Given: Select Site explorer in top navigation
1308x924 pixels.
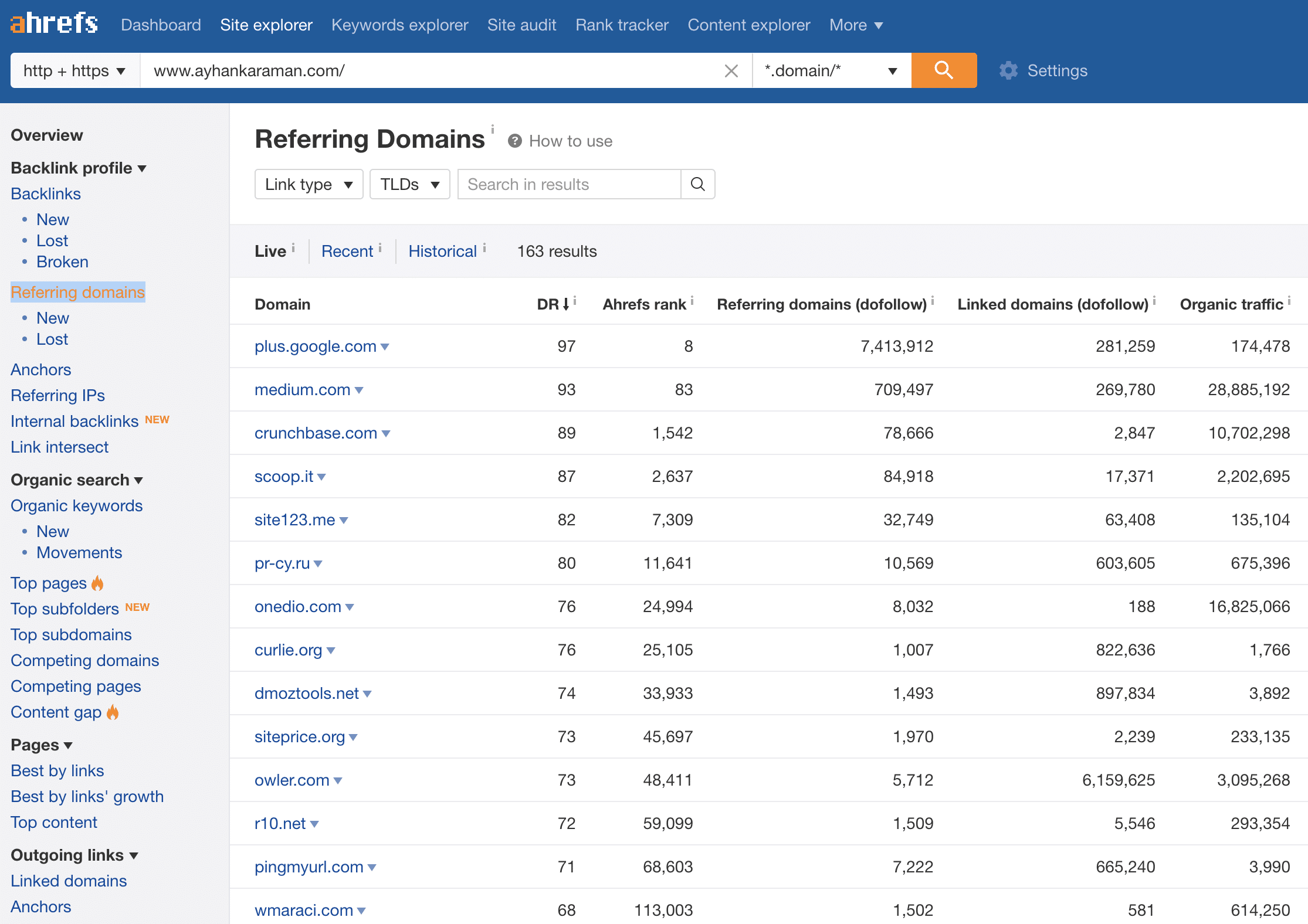Looking at the screenshot, I should [266, 25].
